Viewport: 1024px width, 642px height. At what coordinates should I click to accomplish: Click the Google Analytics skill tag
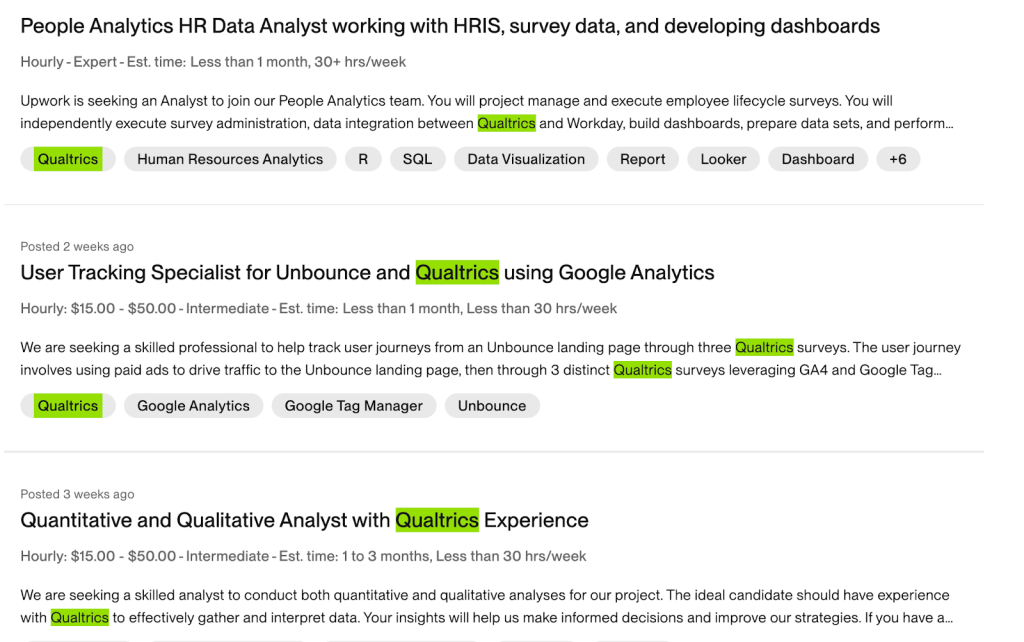tap(193, 406)
